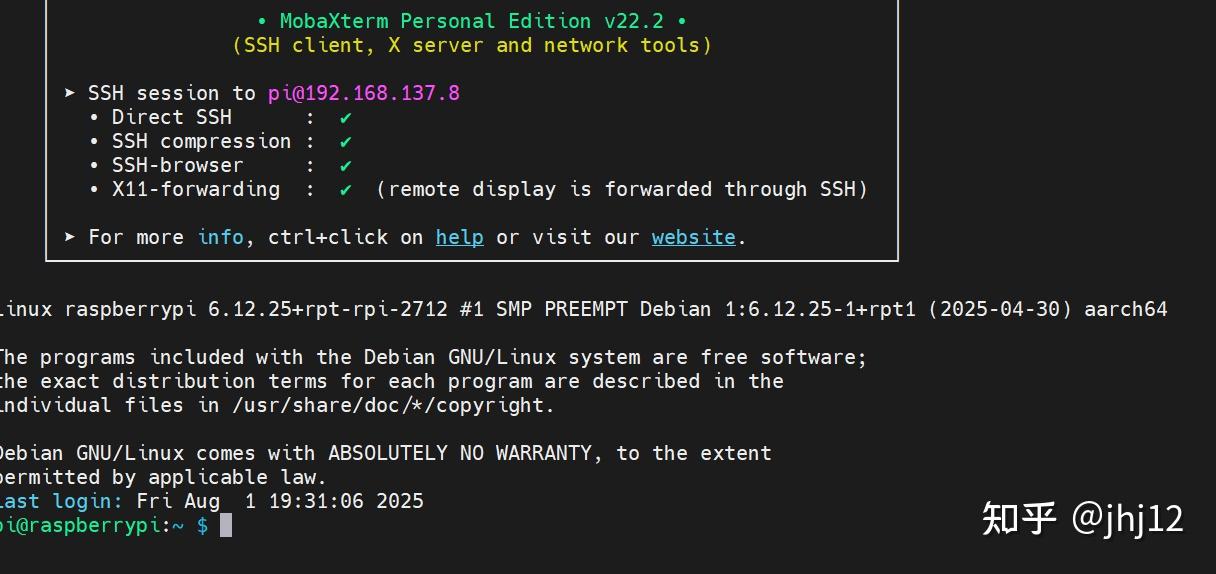Click the SSH compression checkmark
Screen dimensions: 1216x574
point(346,141)
